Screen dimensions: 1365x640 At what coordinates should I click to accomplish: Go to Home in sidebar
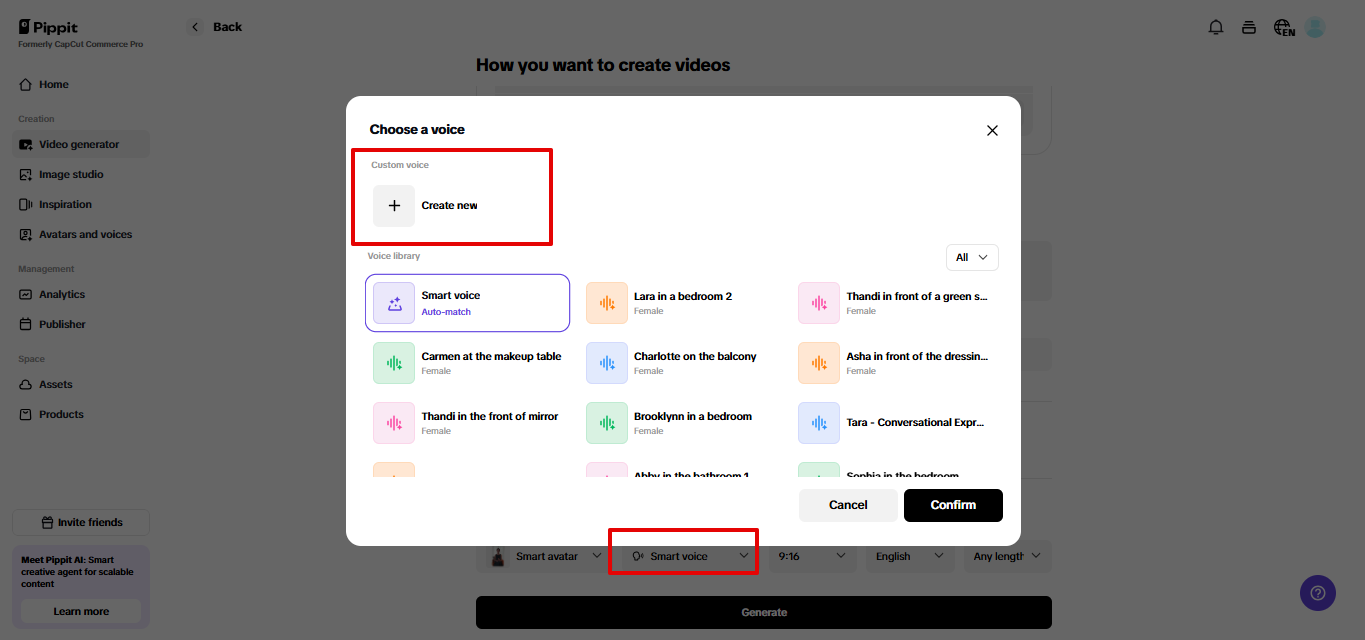coord(81,84)
